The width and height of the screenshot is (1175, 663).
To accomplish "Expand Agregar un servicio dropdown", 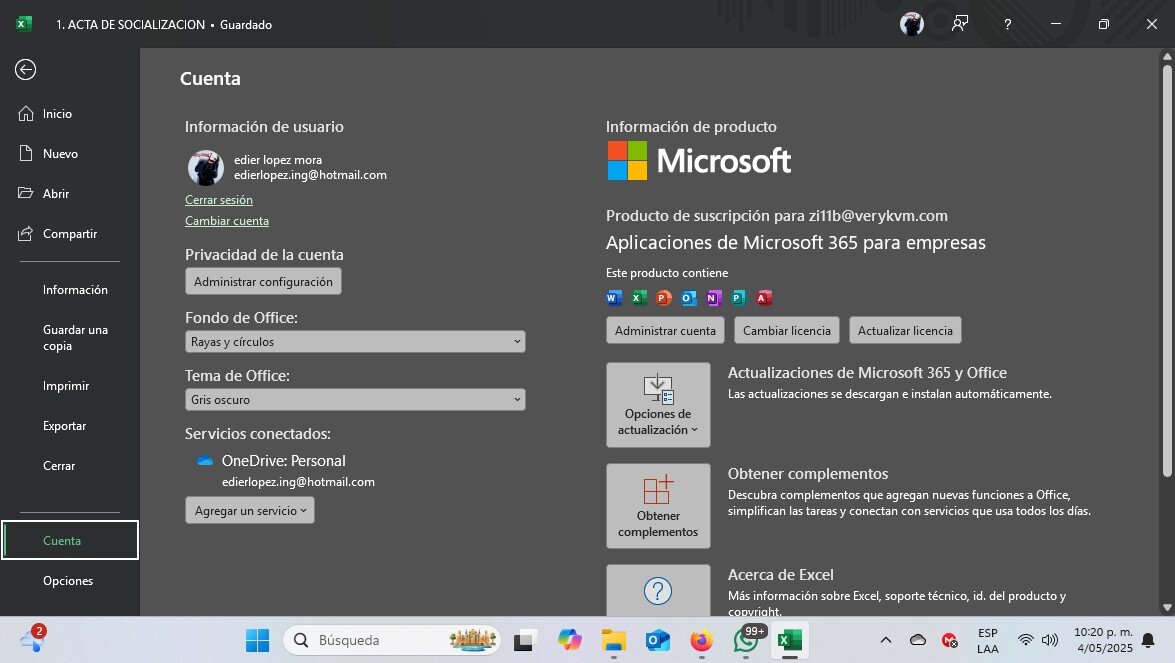I will point(250,511).
